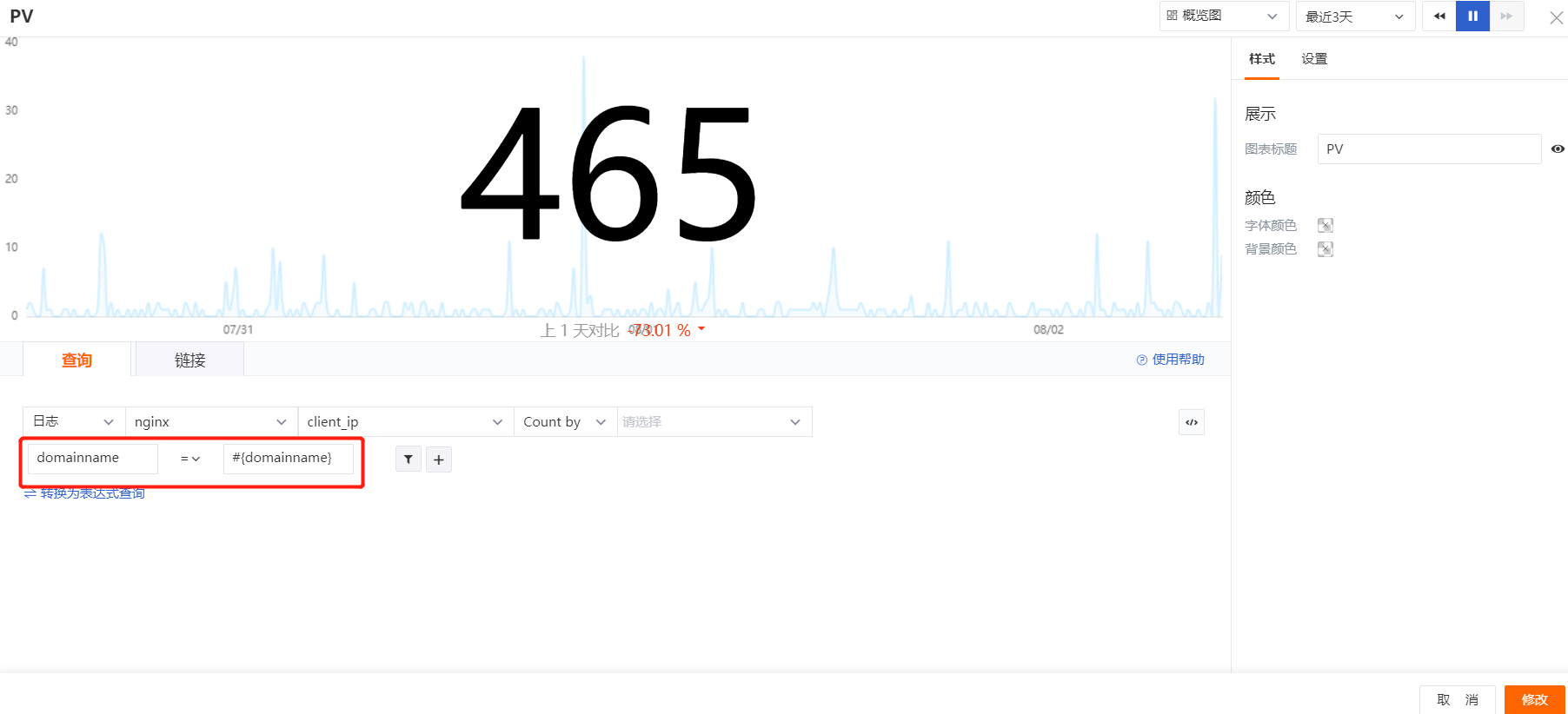Pause auto refresh with the pause button
The image size is (1568, 714).
[1473, 17]
